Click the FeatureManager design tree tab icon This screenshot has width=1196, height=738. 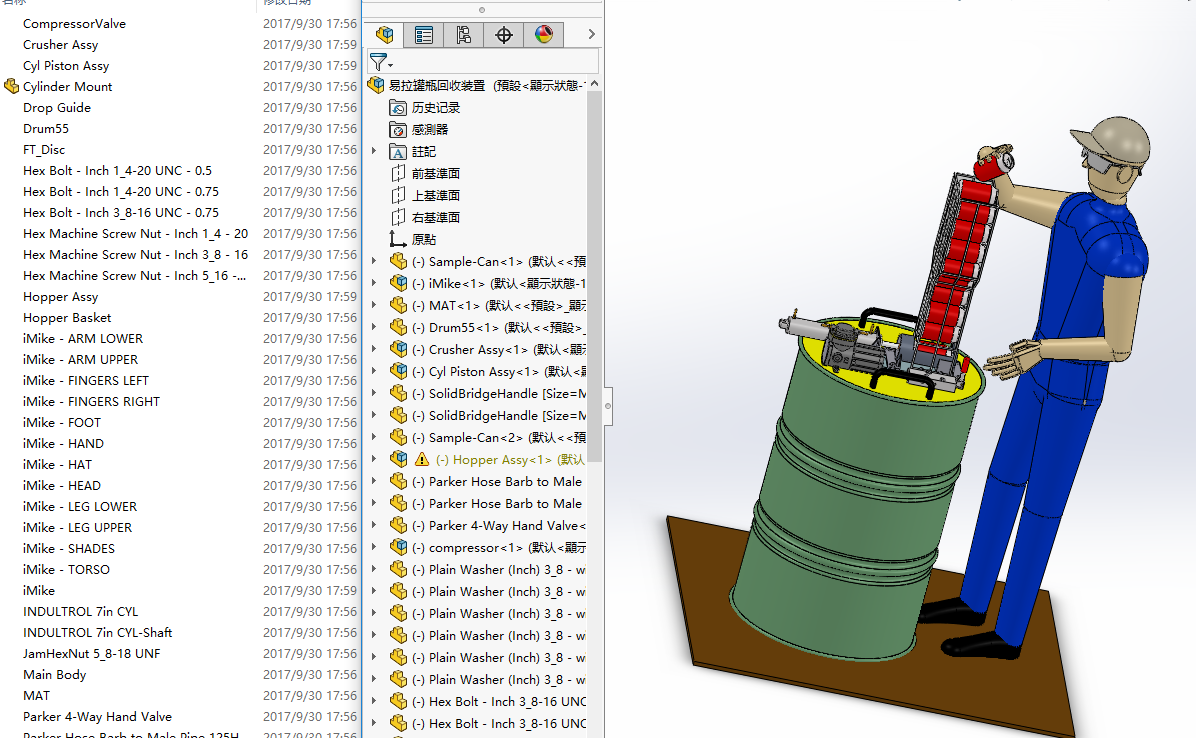384,35
